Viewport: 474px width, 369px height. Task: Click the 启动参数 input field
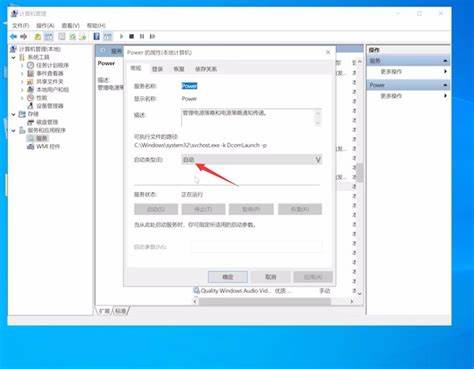tap(256, 247)
